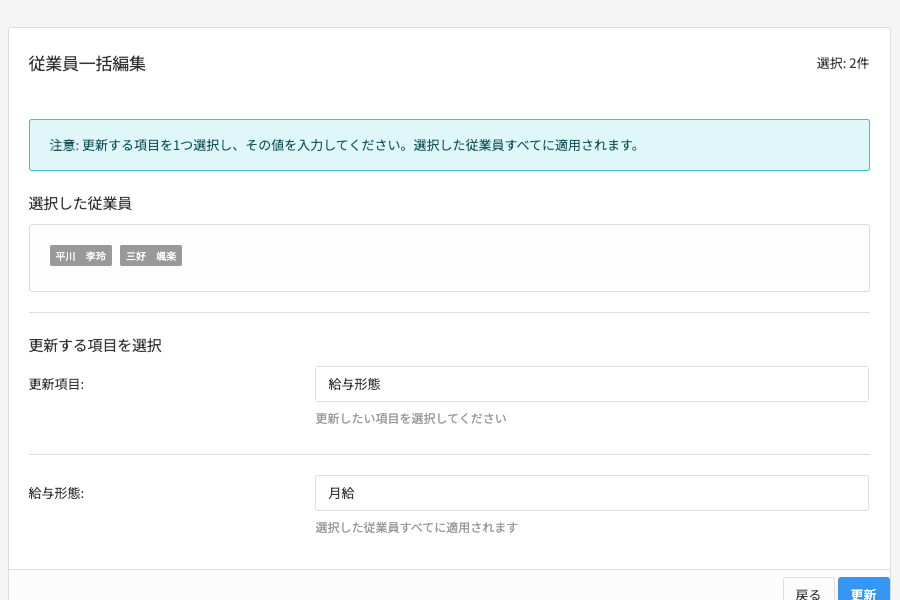
Task: Click the 更新項目: field label
Action: pos(56,384)
